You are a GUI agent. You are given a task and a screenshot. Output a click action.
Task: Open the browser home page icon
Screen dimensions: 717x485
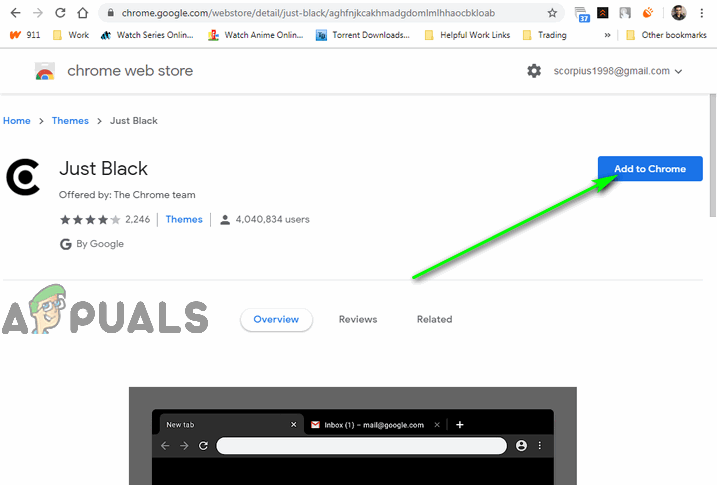[82, 13]
